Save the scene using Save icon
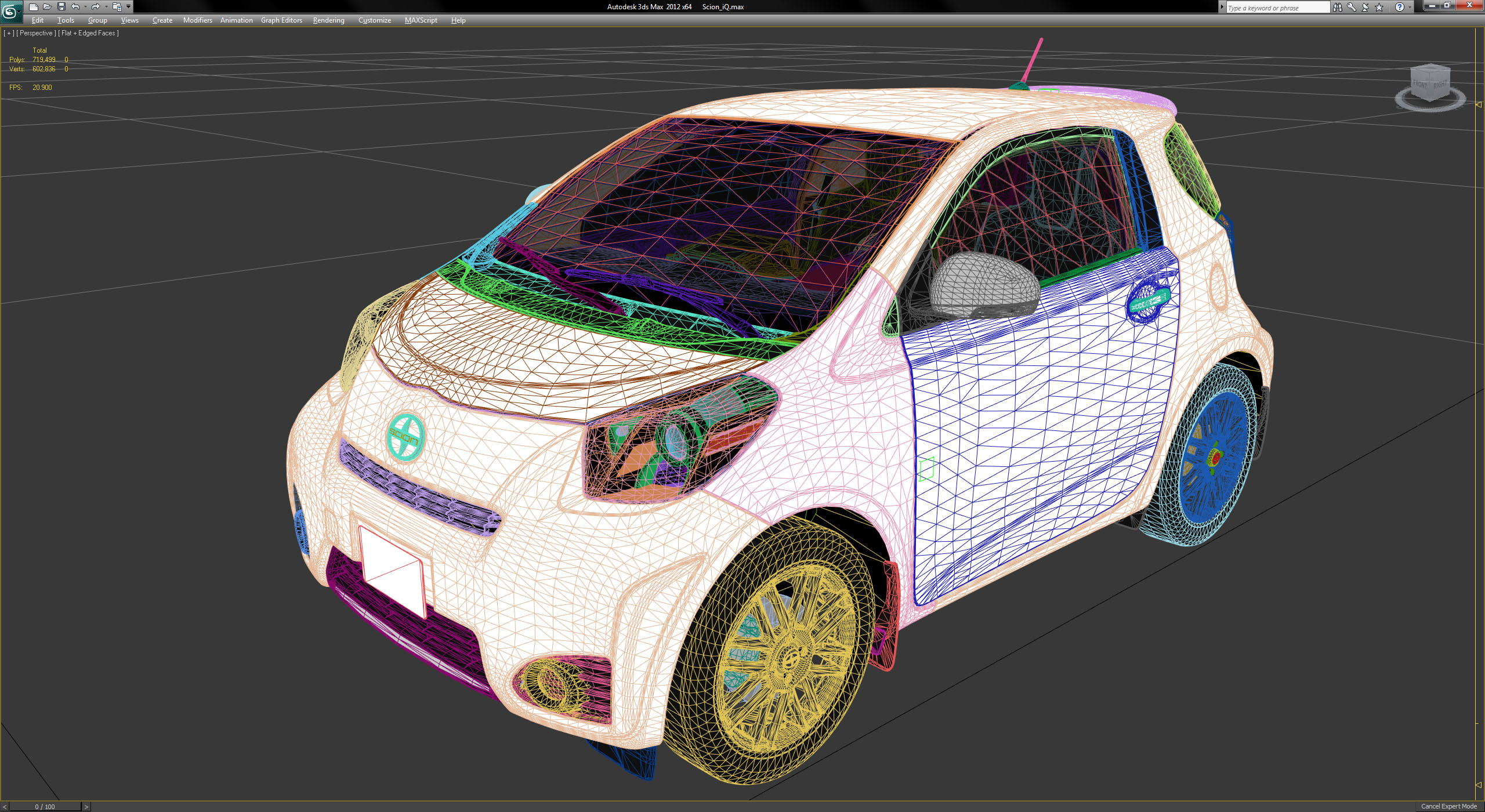Screen dimensions: 1485x812 61,6
